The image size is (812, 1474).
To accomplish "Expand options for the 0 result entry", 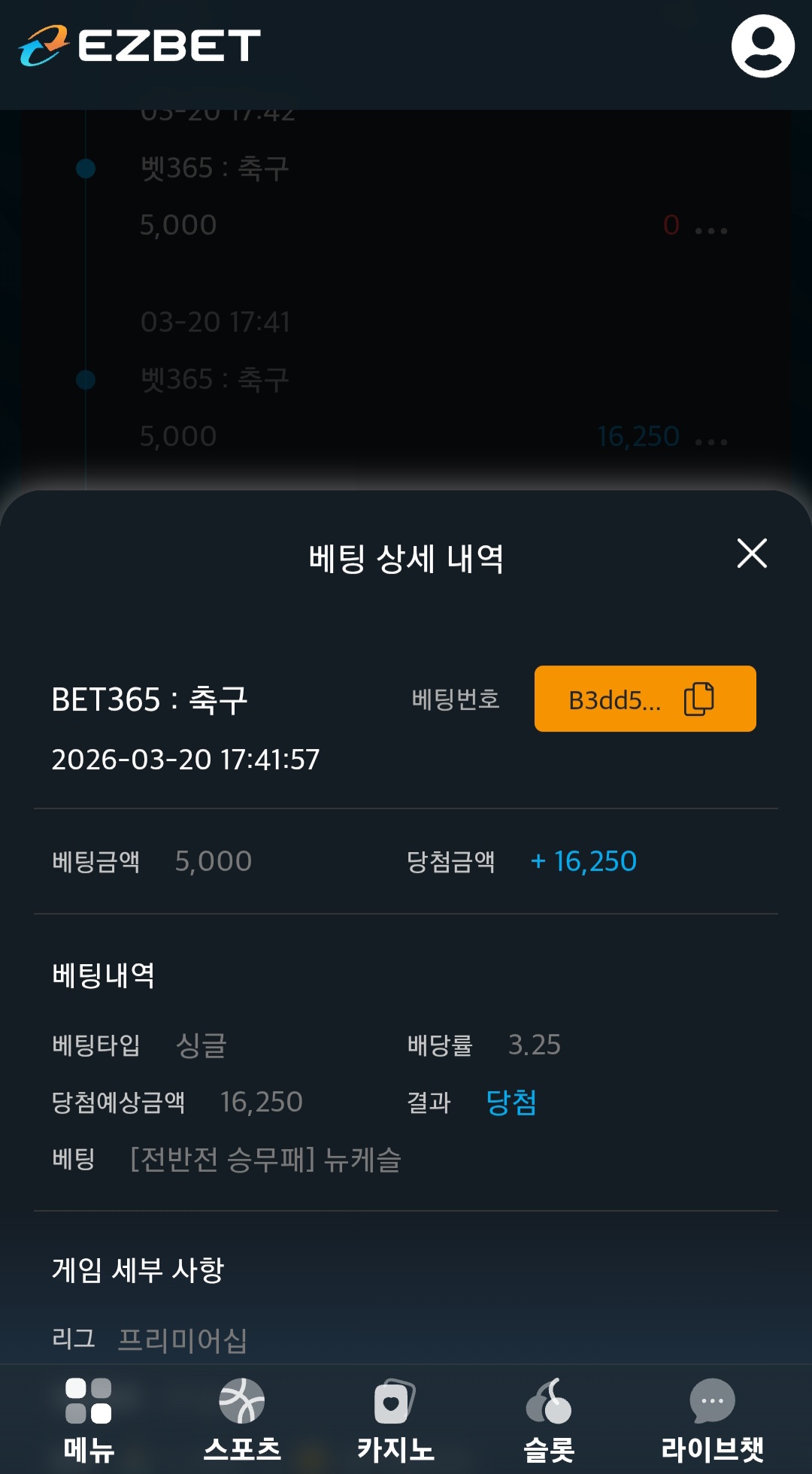I will [x=711, y=230].
